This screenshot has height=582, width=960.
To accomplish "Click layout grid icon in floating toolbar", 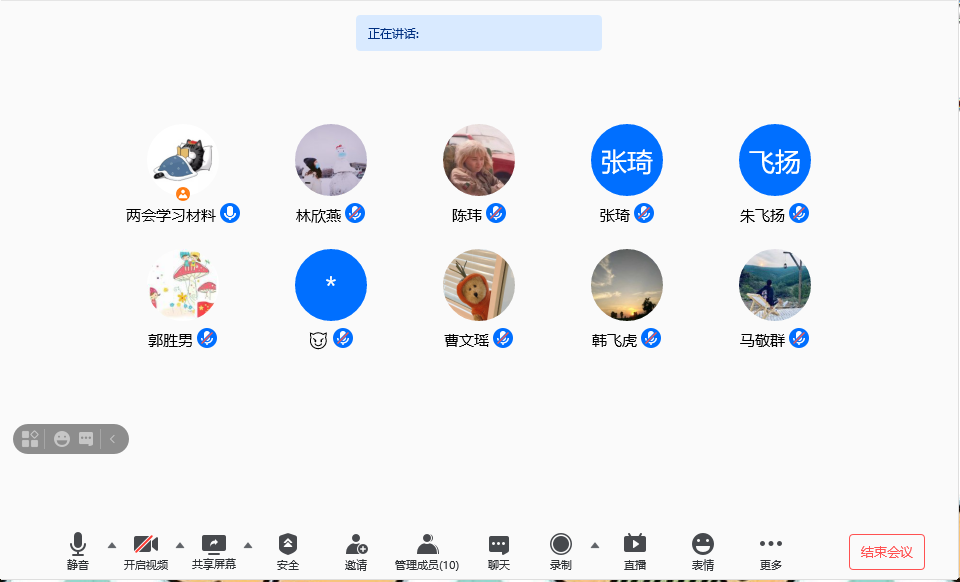I will [30, 439].
